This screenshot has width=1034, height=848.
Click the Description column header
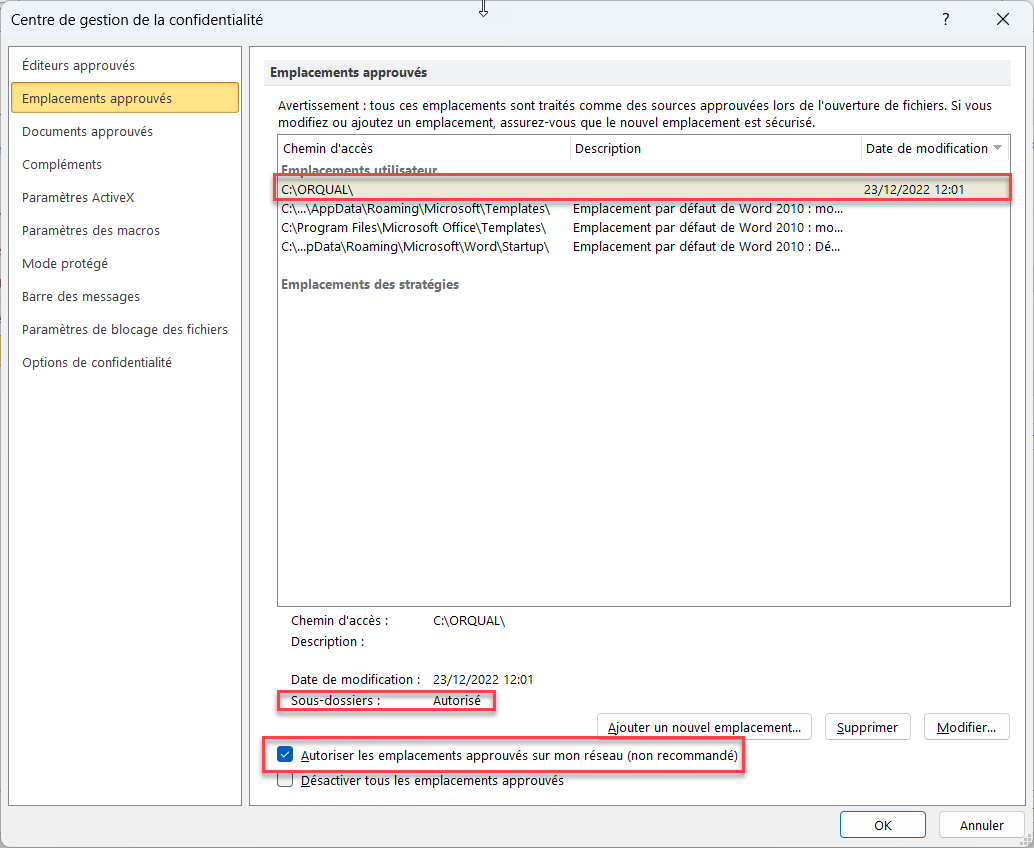(715, 149)
